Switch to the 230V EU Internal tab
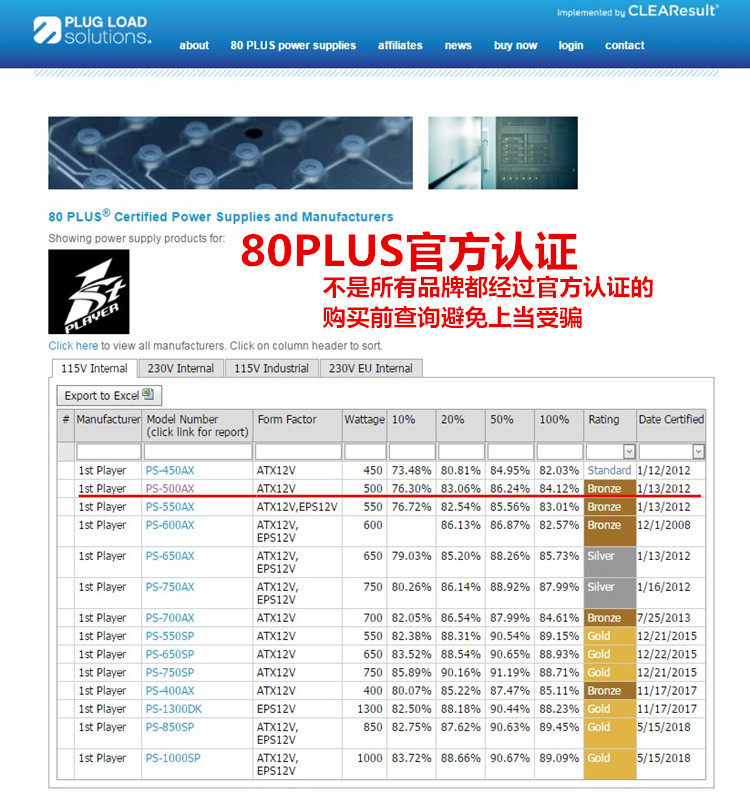750x802 pixels. [x=371, y=368]
